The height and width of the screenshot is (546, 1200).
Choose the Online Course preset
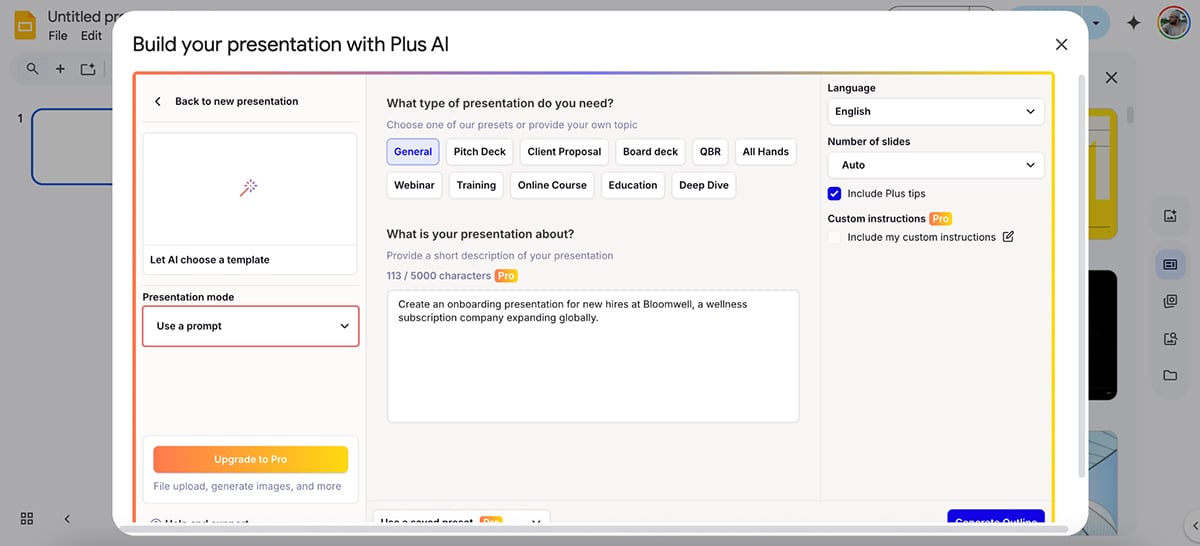pyautogui.click(x=552, y=185)
